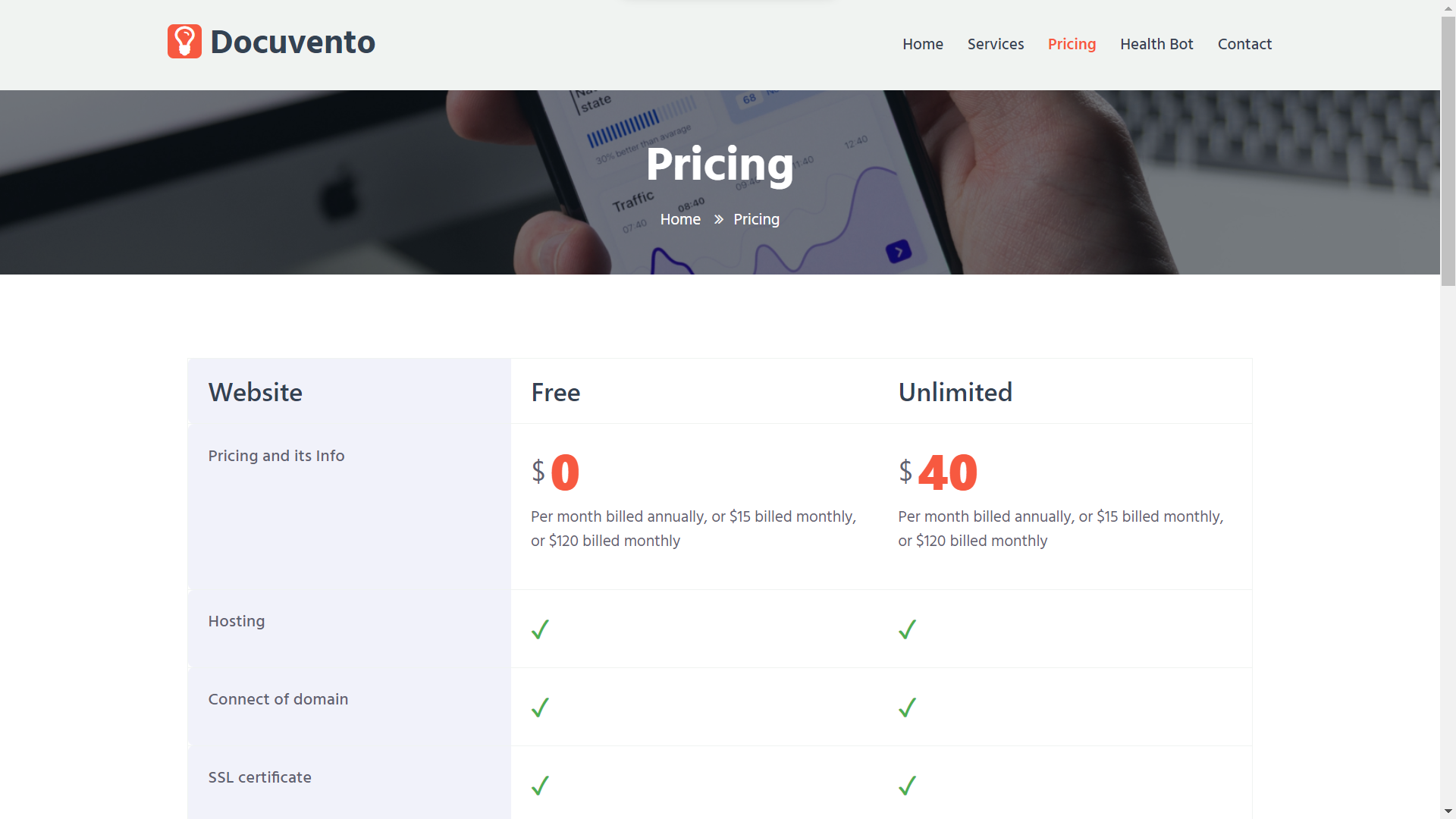Click the Free Connect of domain checkmark
Image resolution: width=1456 pixels, height=819 pixels.
coord(540,707)
